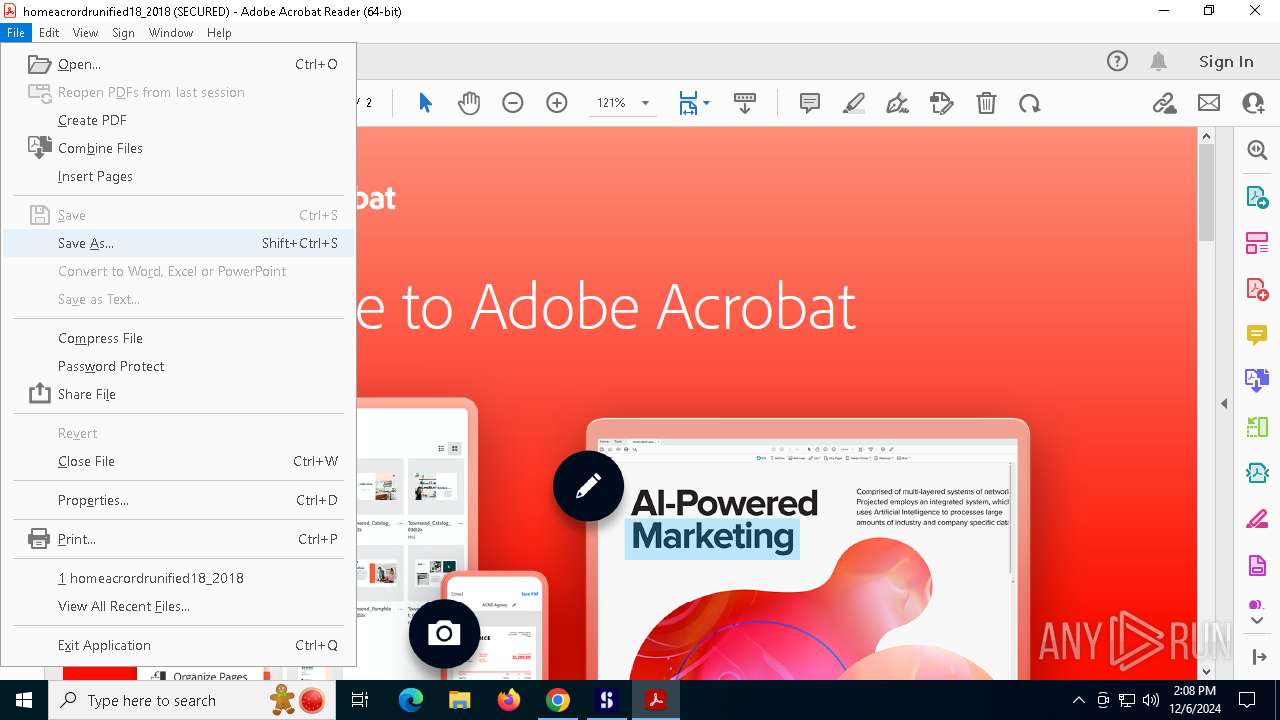The width and height of the screenshot is (1280, 720).
Task: Open the View menu
Action: click(x=85, y=32)
